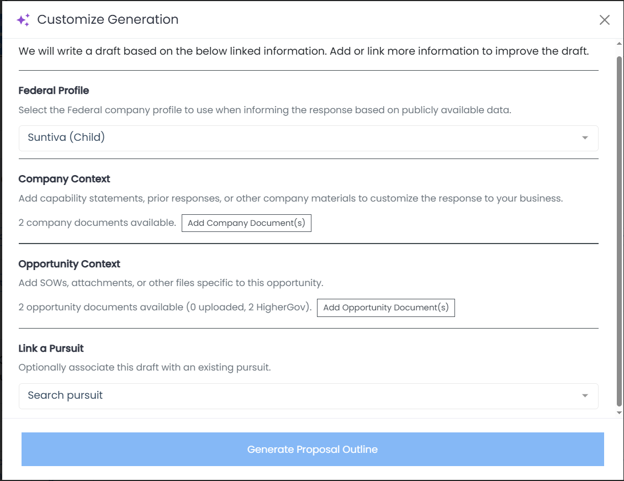The width and height of the screenshot is (624, 481).
Task: Expand the Federal Profile dropdown arrow
Action: pos(585,138)
